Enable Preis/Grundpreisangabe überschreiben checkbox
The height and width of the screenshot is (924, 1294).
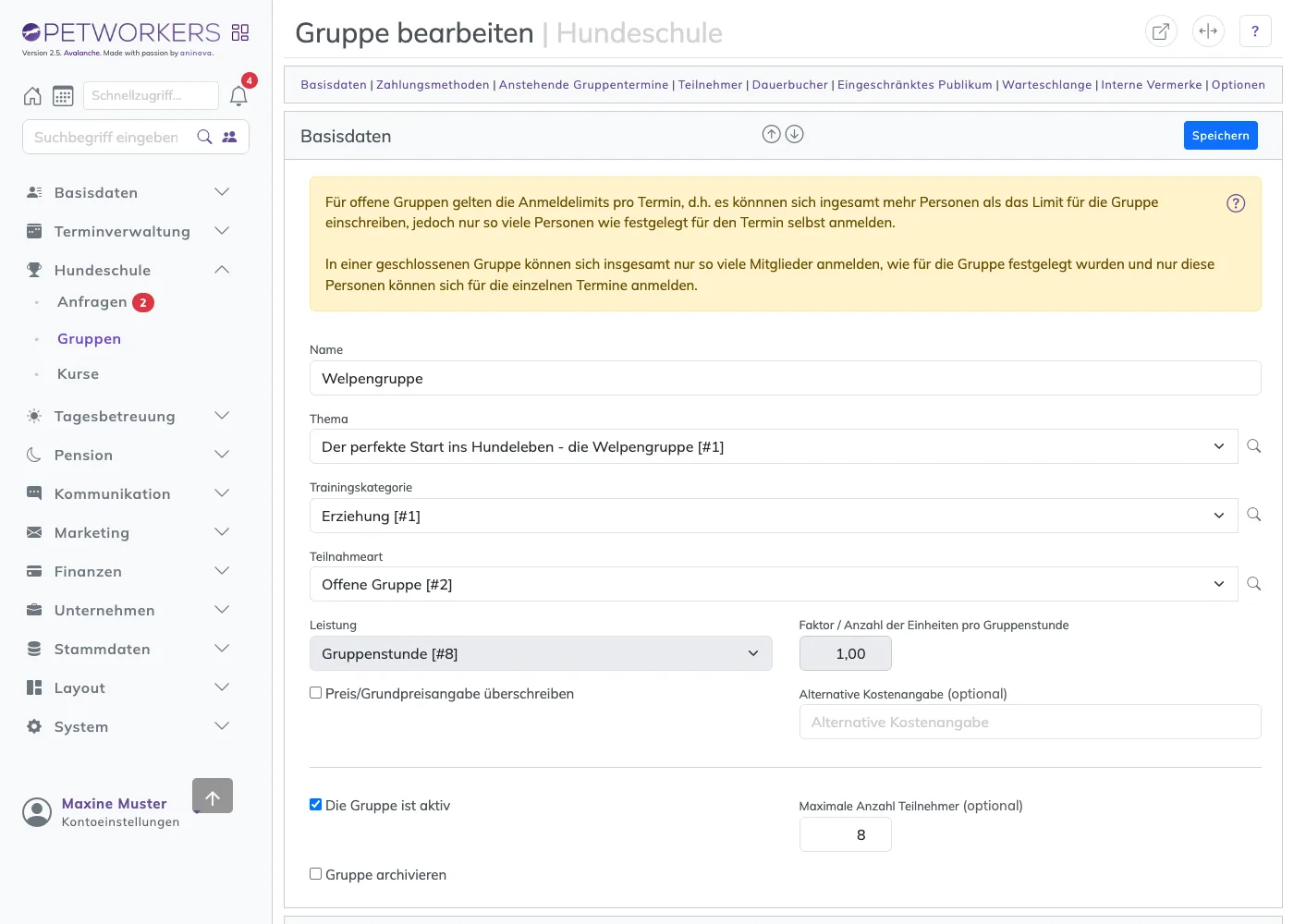316,693
